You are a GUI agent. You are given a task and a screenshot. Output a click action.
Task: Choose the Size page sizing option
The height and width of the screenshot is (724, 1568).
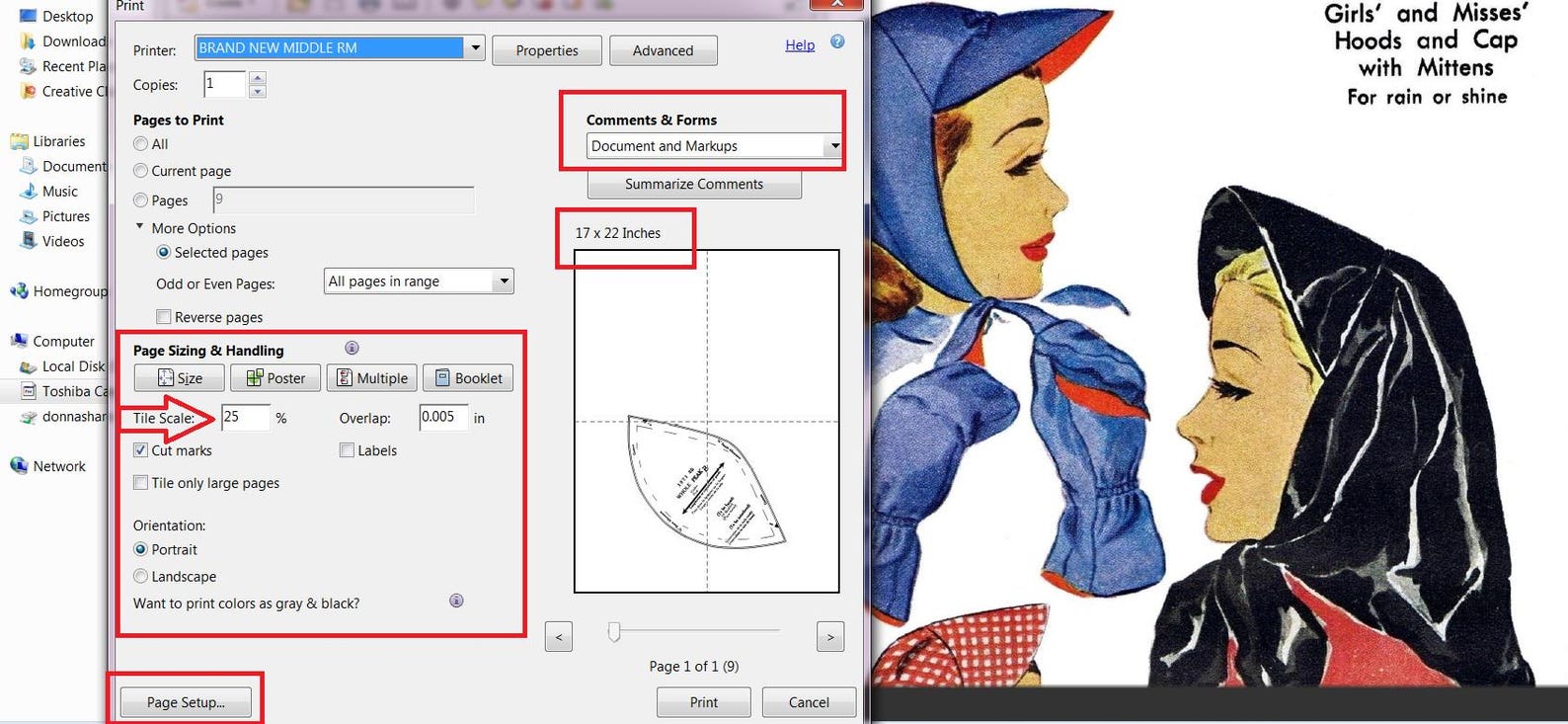tap(179, 378)
